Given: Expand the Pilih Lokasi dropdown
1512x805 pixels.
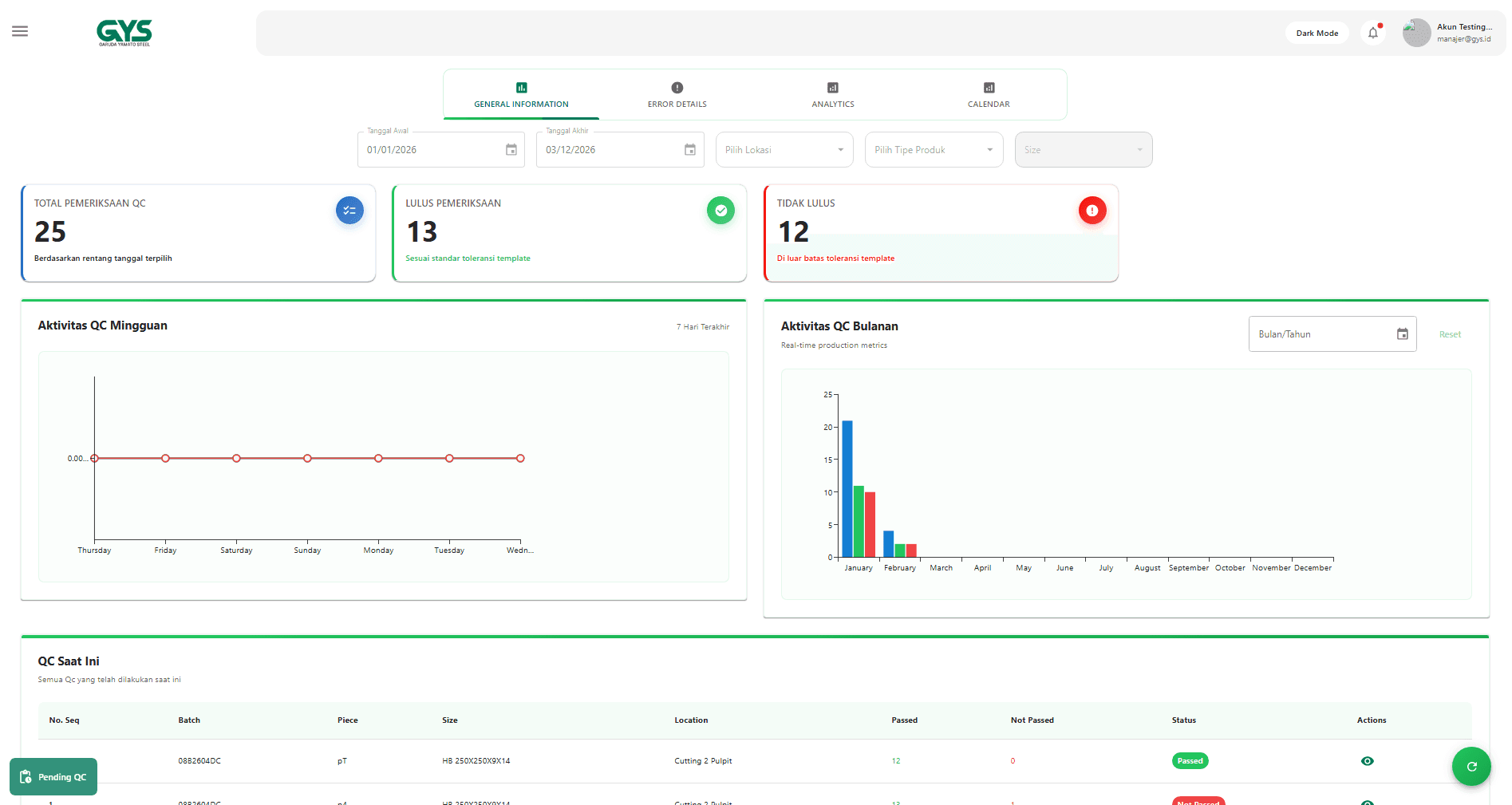Looking at the screenshot, I should click(784, 150).
